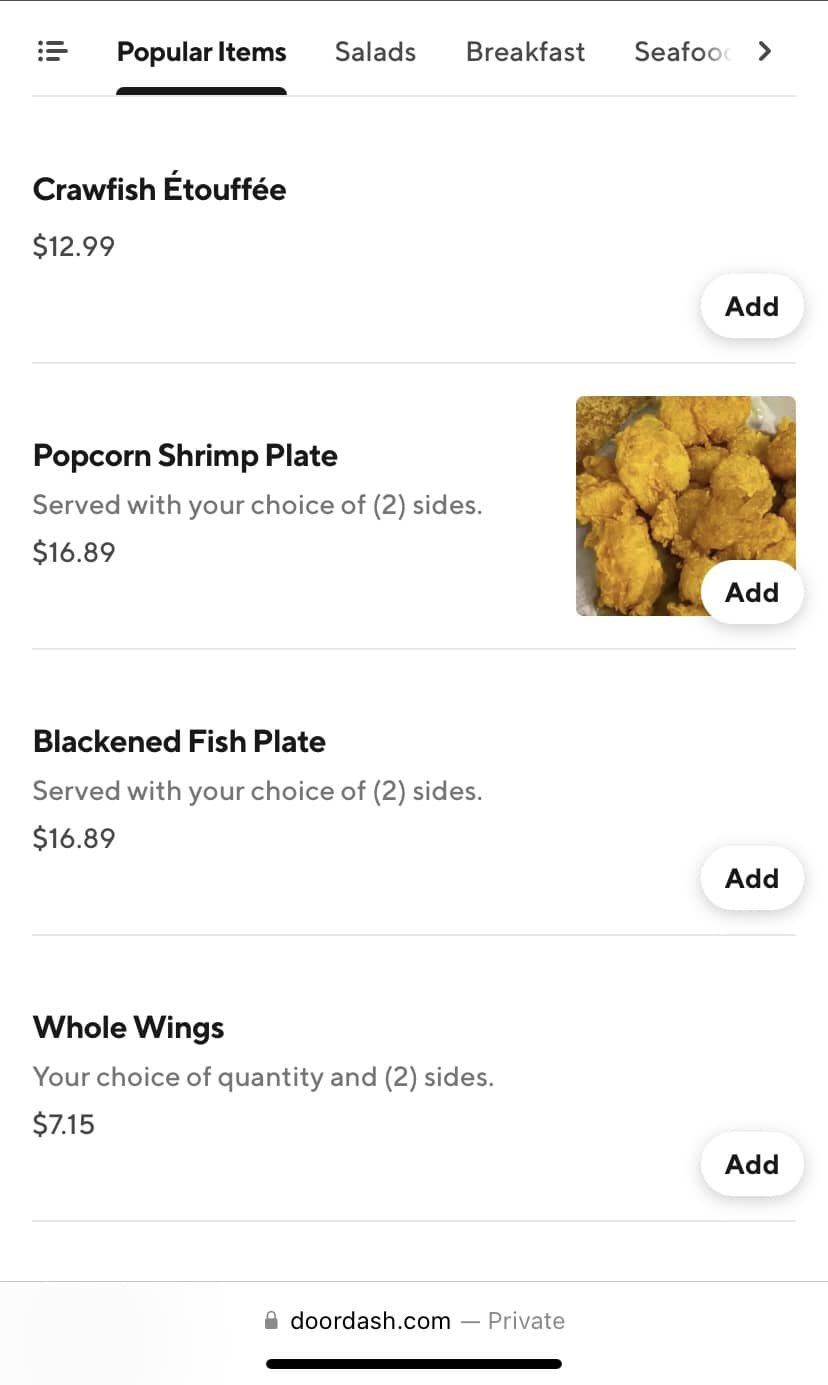Tap the doordash.com address bar
The width and height of the screenshot is (828, 1385).
pyautogui.click(x=370, y=1321)
